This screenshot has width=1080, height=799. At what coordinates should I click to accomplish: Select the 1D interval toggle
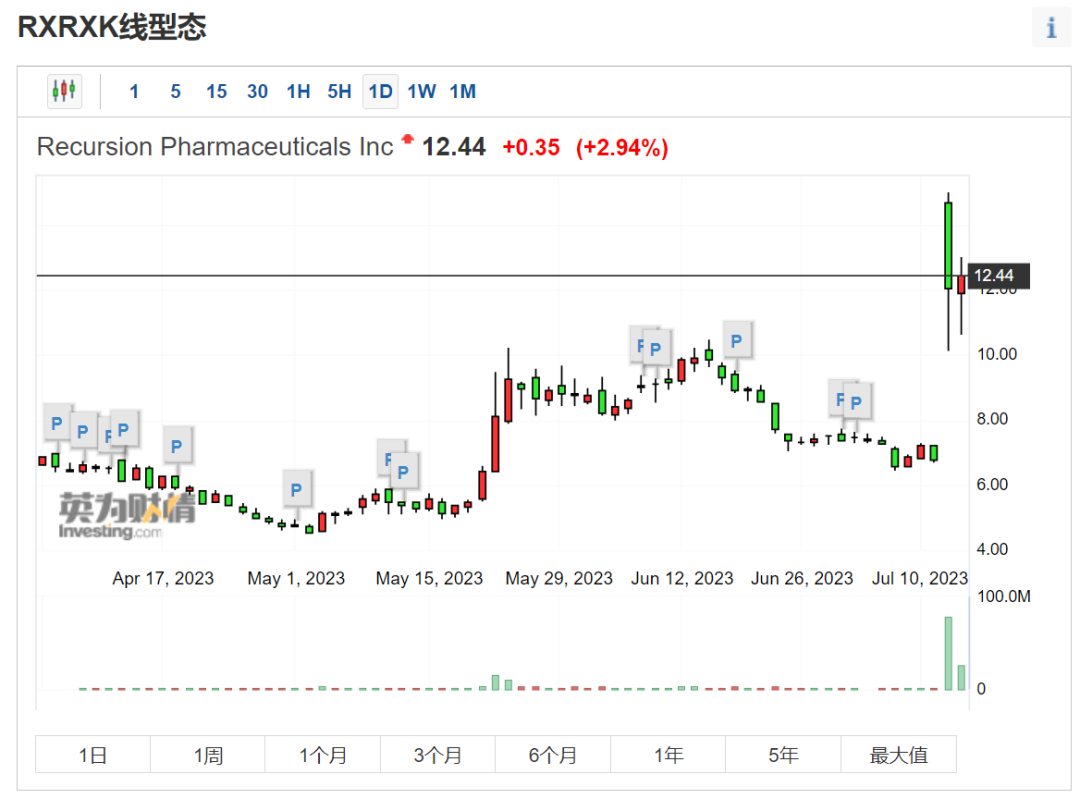click(x=380, y=91)
